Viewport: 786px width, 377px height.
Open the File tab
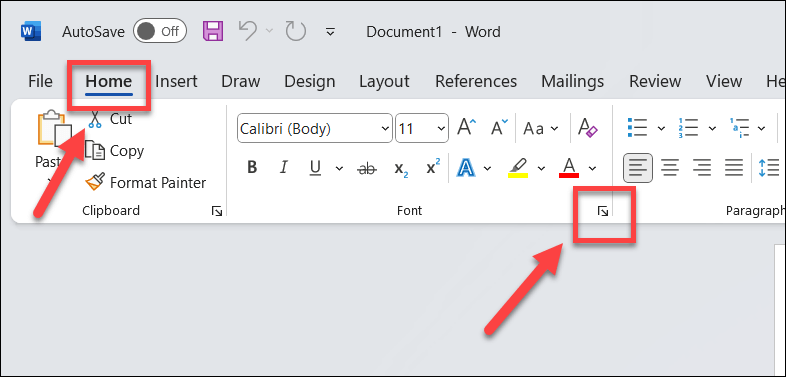40,81
